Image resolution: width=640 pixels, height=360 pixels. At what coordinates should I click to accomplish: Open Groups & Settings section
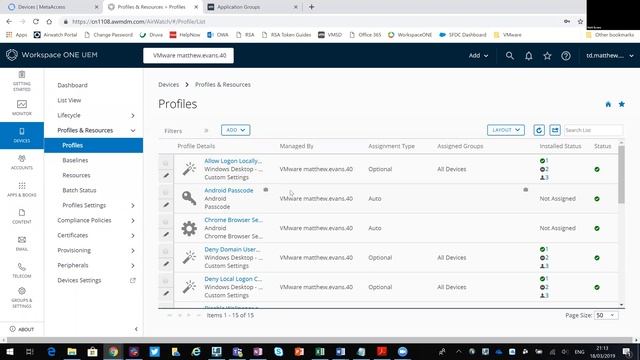click(22, 297)
